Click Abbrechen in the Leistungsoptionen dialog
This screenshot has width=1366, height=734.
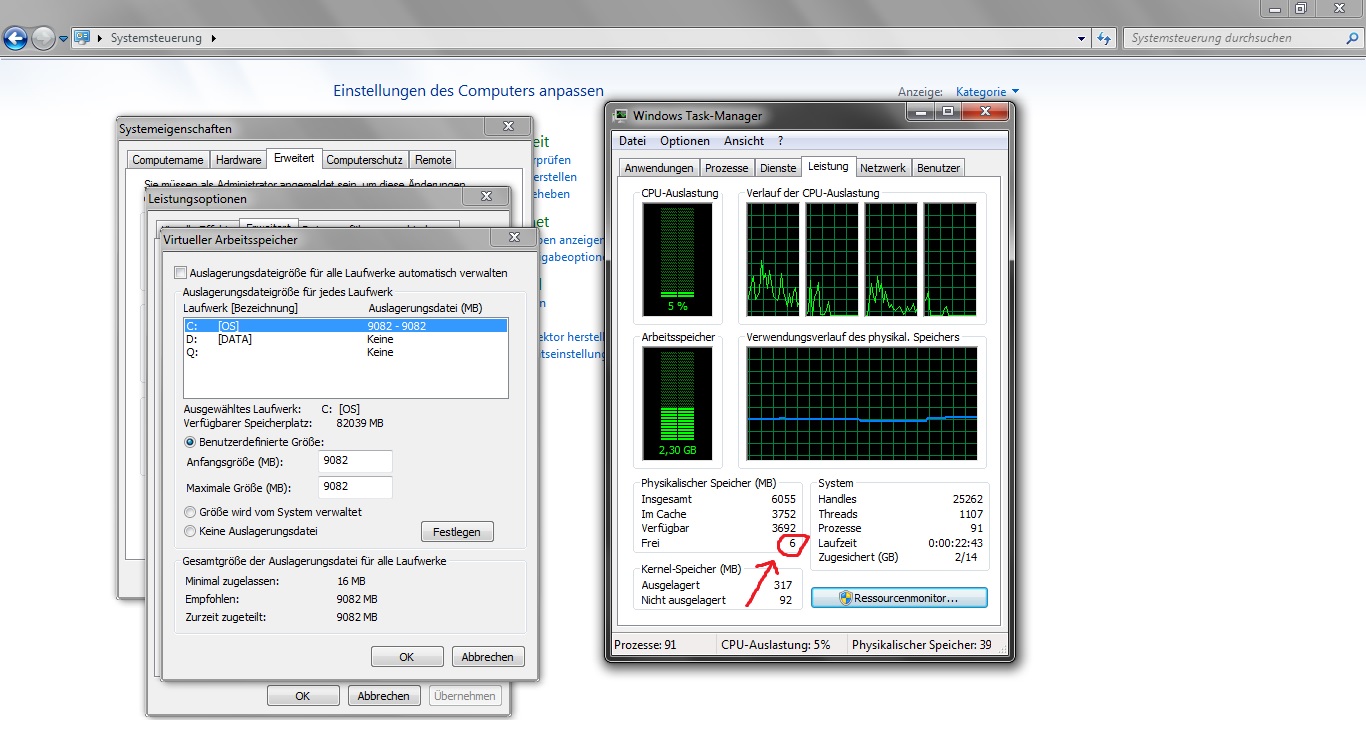[384, 696]
